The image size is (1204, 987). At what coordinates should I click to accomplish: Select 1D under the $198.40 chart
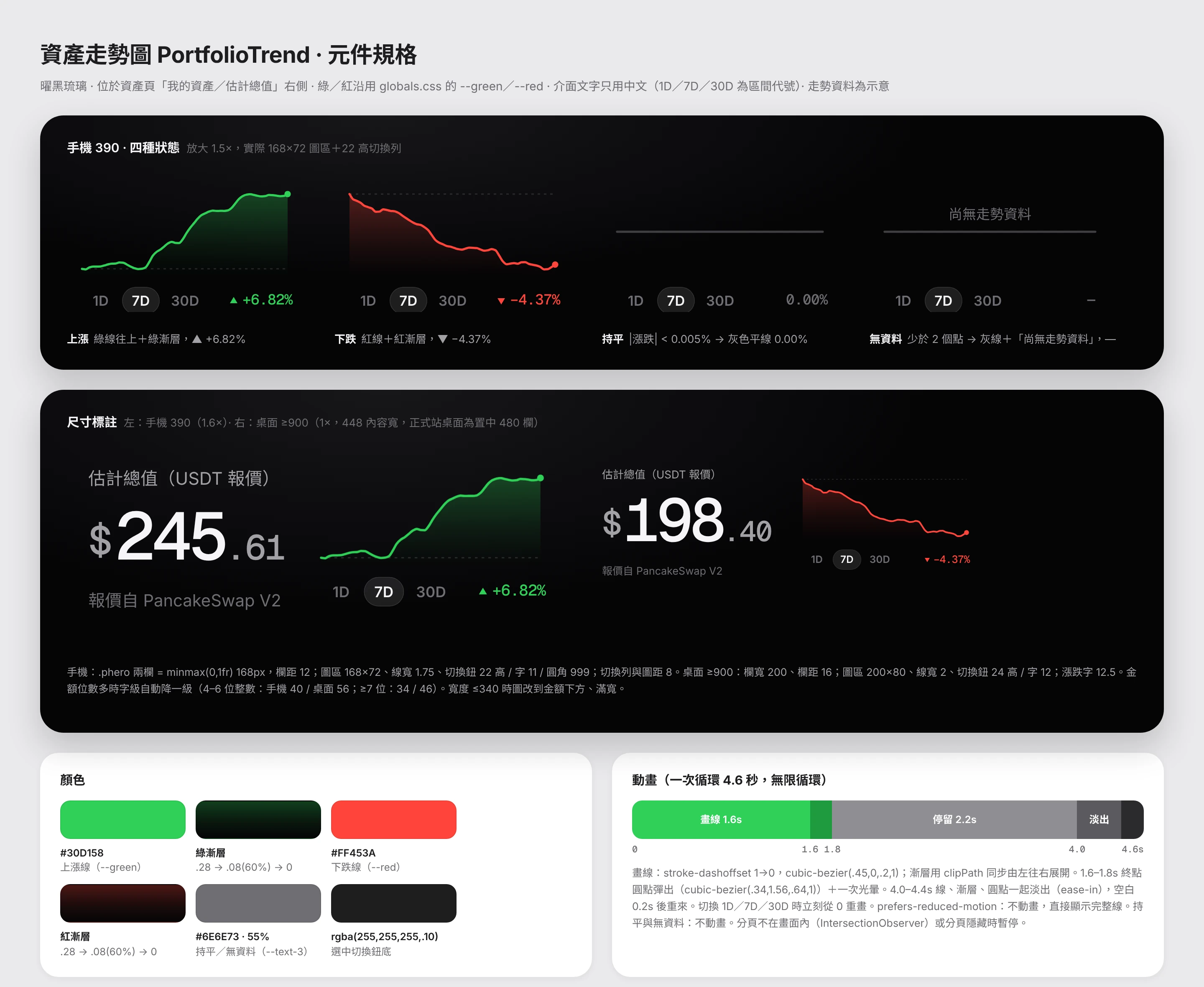click(x=816, y=560)
